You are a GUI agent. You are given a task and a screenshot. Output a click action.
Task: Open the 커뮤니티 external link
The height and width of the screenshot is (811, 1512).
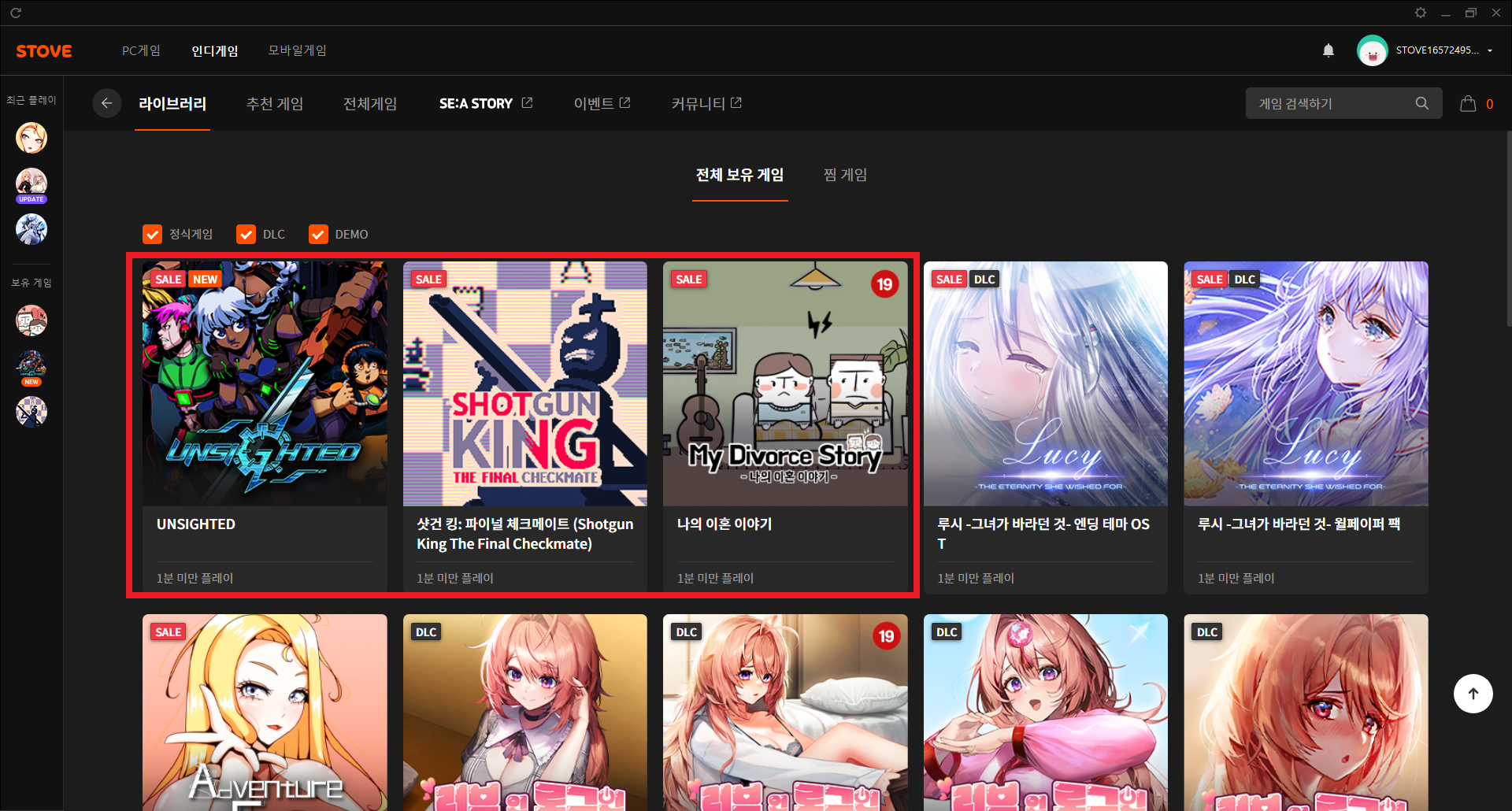click(706, 104)
